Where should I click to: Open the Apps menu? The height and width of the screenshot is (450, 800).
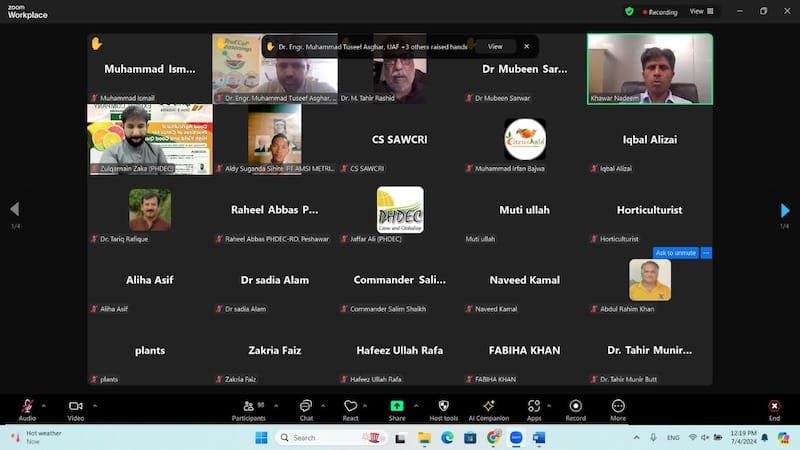534,406
